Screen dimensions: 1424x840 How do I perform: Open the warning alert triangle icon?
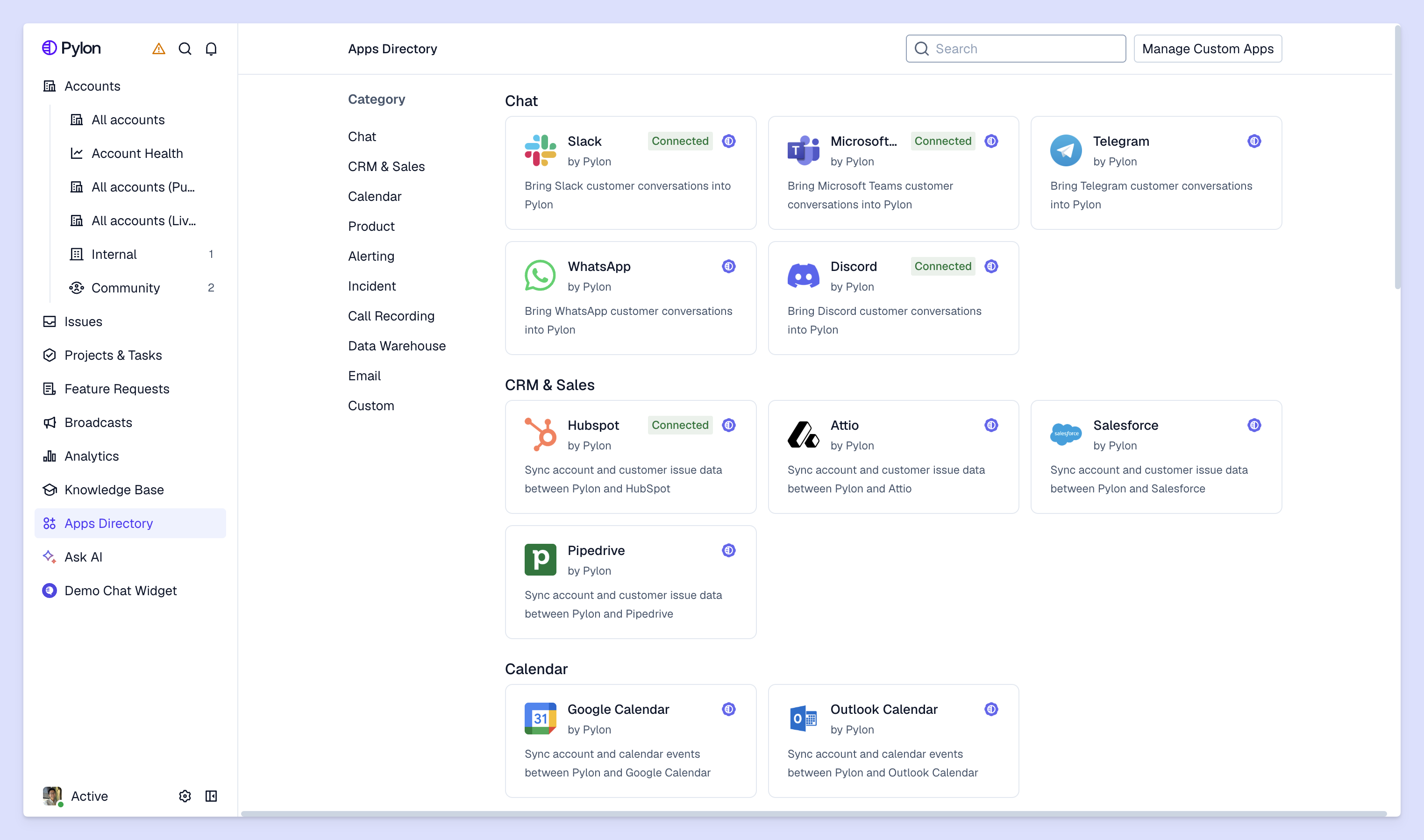tap(158, 49)
